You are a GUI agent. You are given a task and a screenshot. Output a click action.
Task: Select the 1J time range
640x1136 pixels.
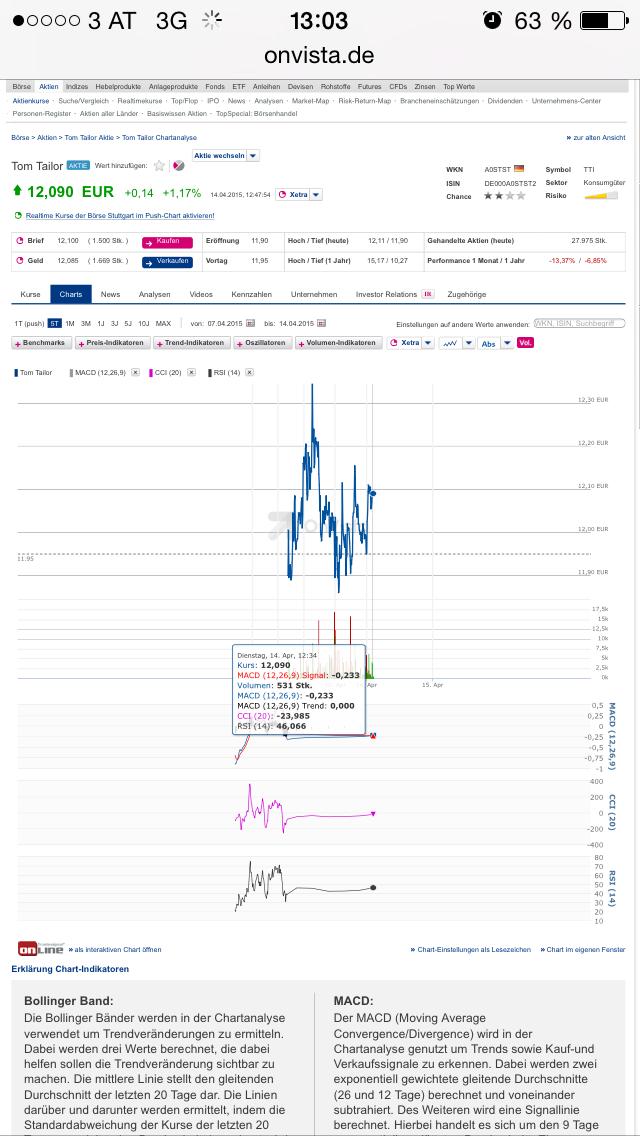101,323
